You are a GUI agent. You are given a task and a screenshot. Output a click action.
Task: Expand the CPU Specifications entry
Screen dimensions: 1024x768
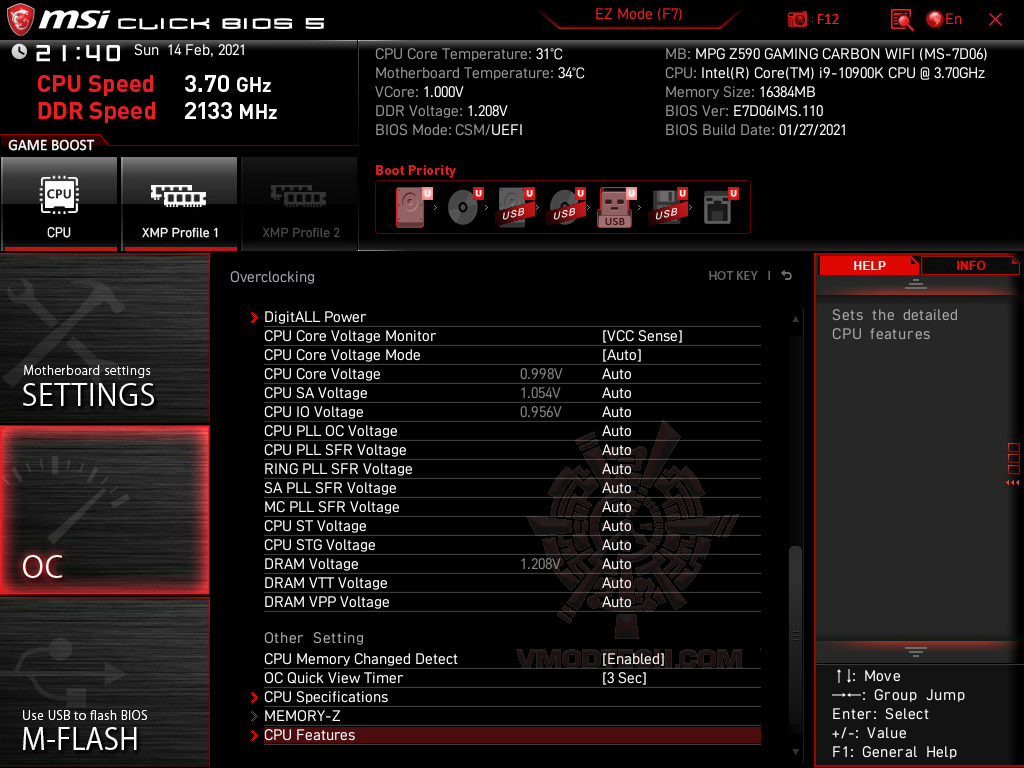[x=326, y=696]
